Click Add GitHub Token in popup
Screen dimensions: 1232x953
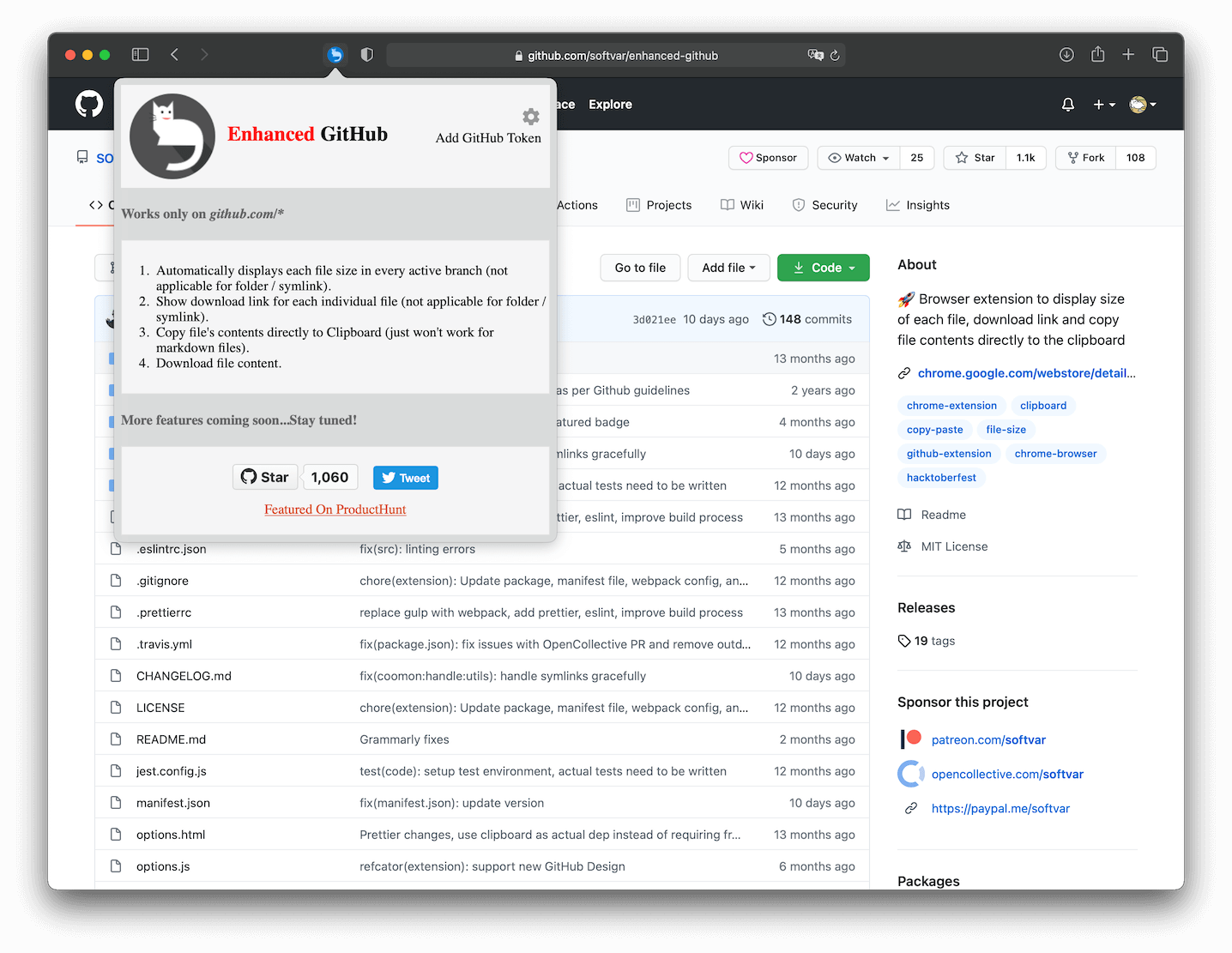click(488, 138)
